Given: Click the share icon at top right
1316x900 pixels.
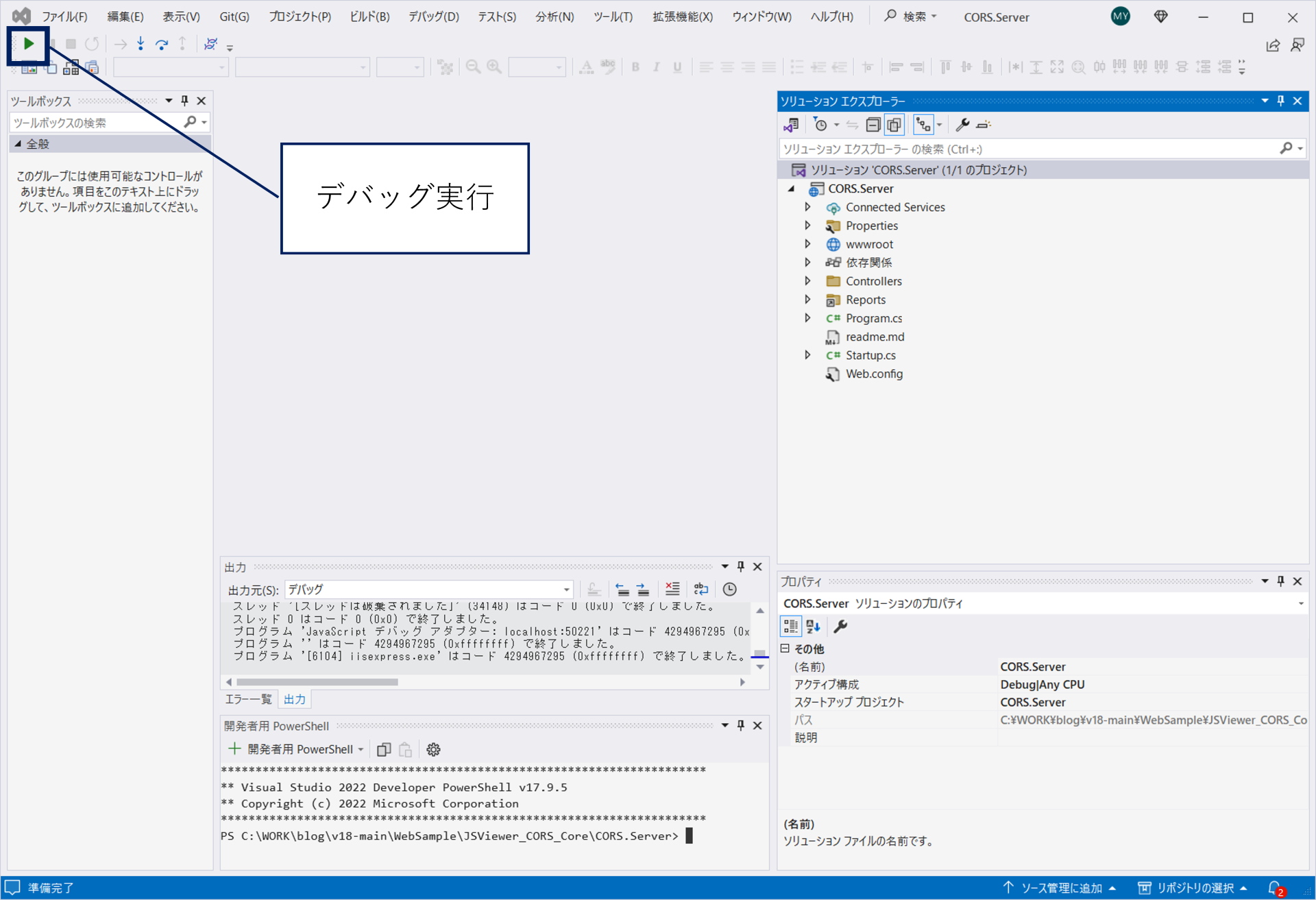Looking at the screenshot, I should click(x=1273, y=45).
